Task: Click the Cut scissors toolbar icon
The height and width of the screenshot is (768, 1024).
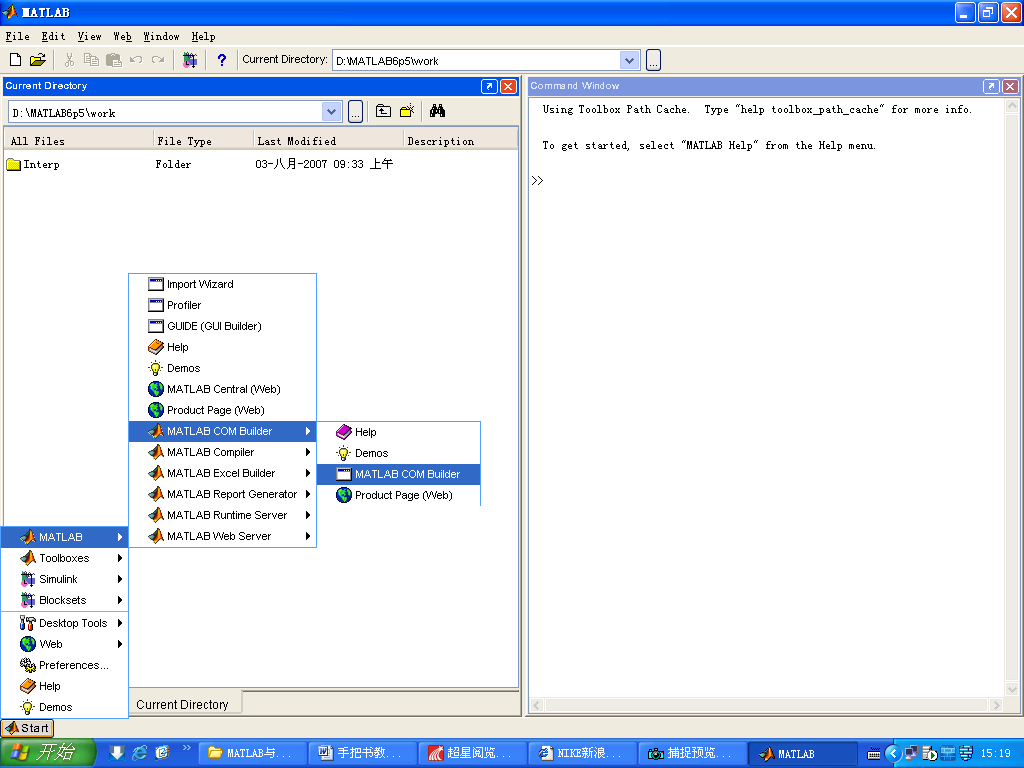Action: (69, 60)
